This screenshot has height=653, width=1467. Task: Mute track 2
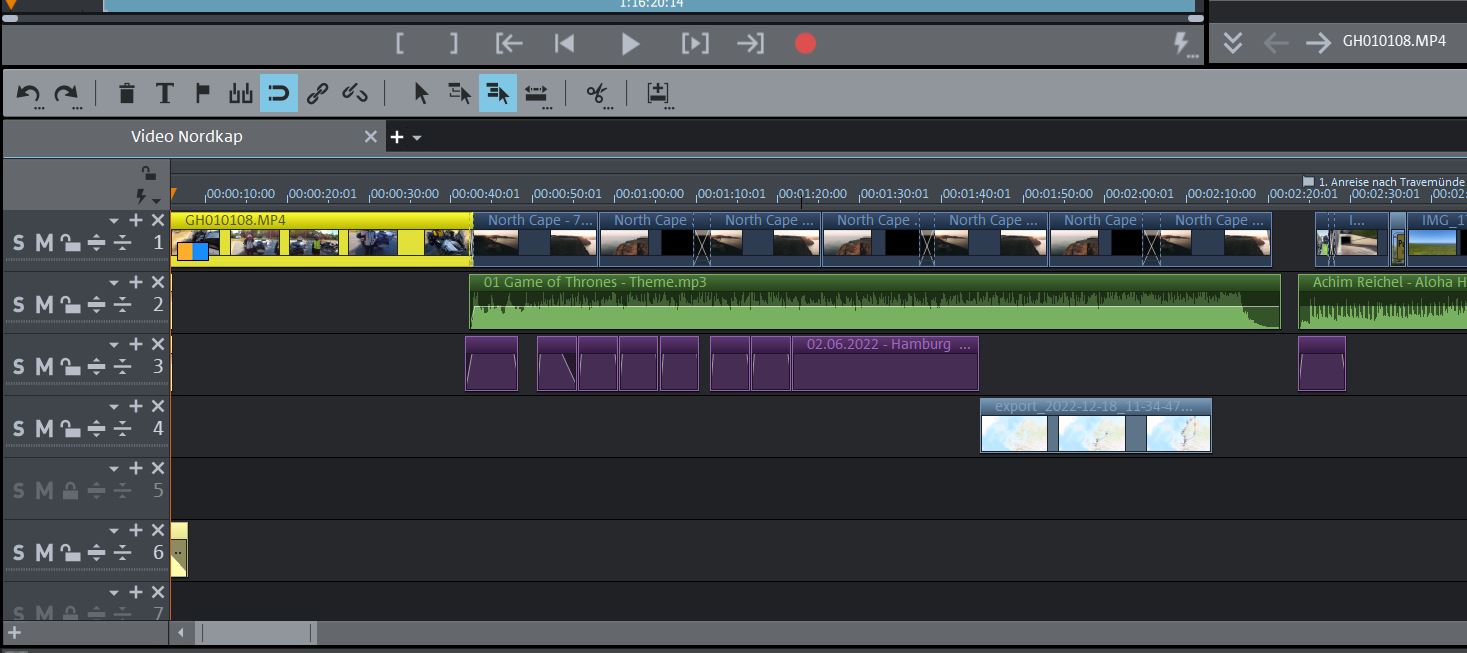click(44, 305)
